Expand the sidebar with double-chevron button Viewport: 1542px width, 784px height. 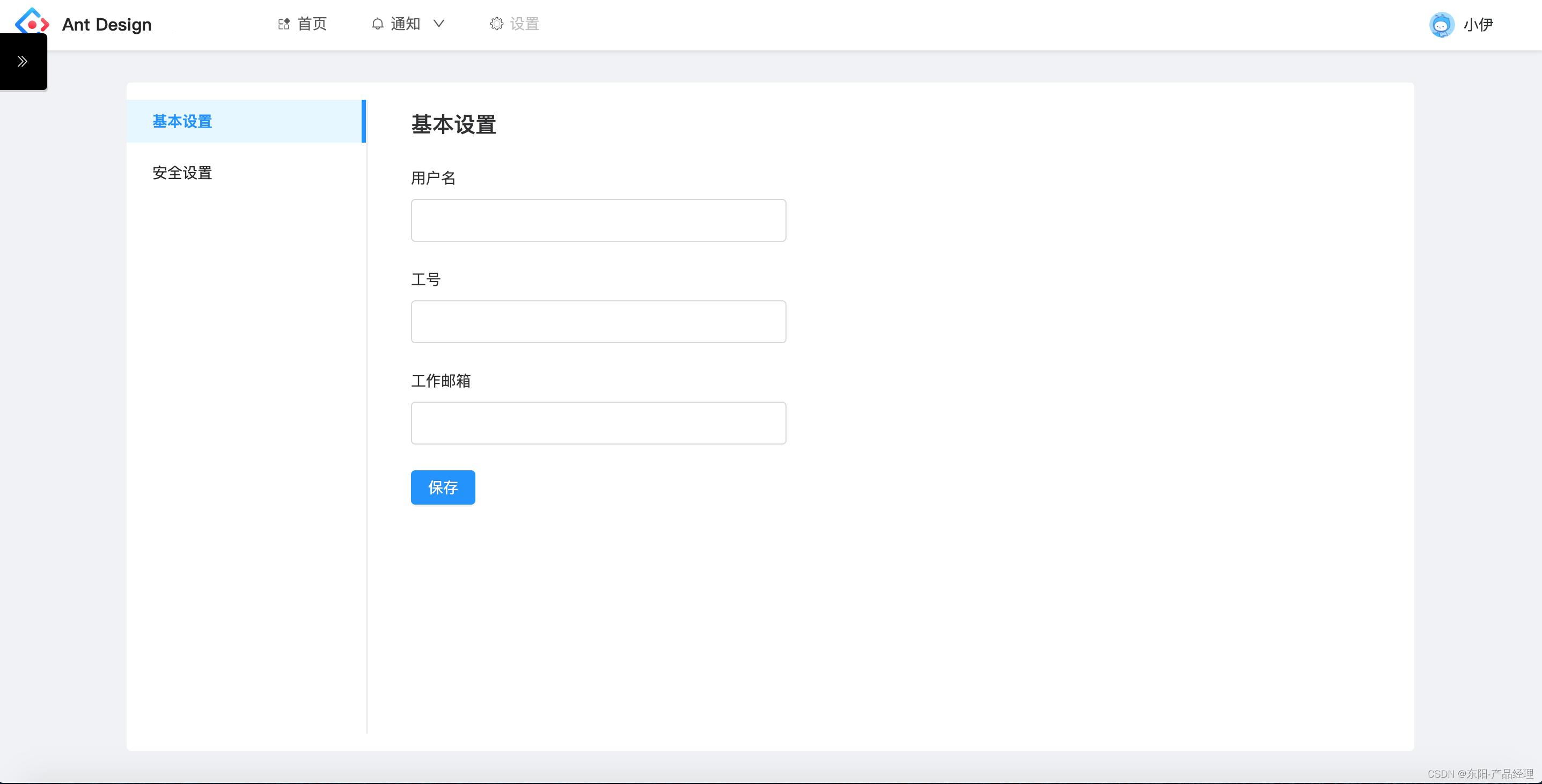23,61
